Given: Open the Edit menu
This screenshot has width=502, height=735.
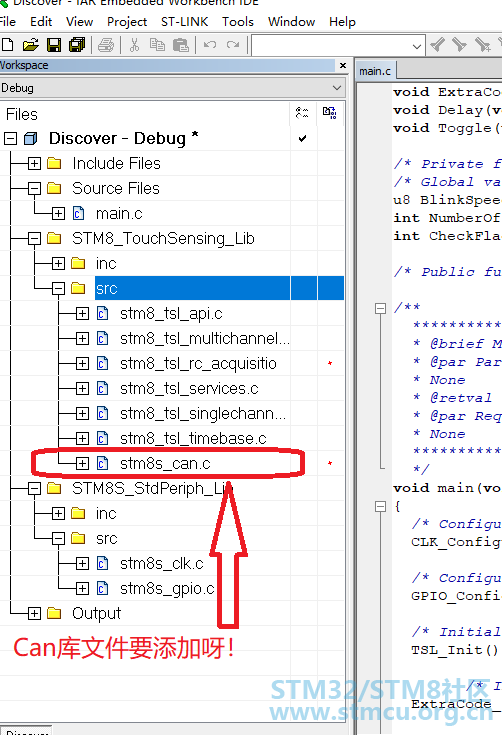Looking at the screenshot, I should 41,22.
